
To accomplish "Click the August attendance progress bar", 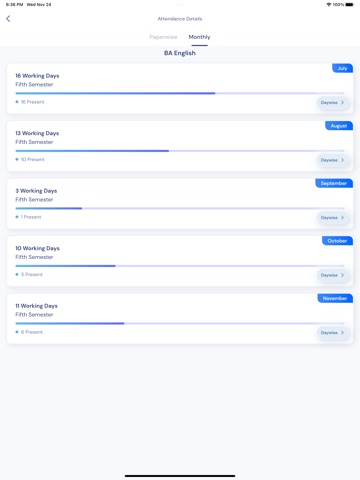I will pyautogui.click(x=180, y=151).
